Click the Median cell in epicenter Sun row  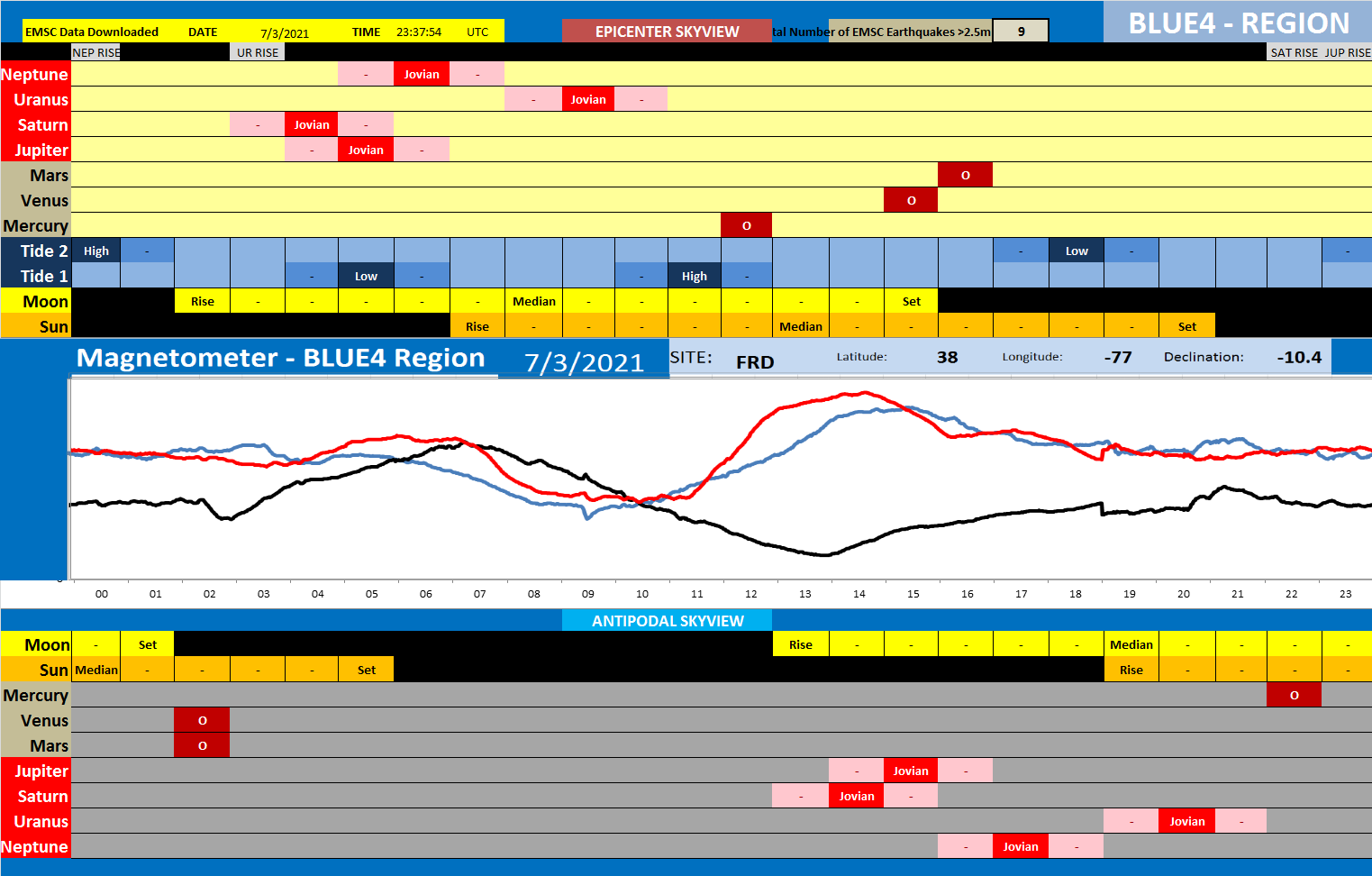pyautogui.click(x=801, y=326)
